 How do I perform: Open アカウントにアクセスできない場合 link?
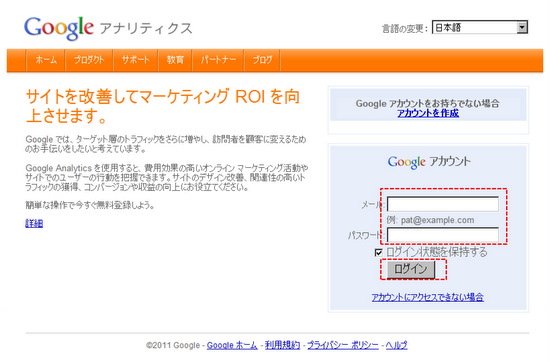(428, 297)
